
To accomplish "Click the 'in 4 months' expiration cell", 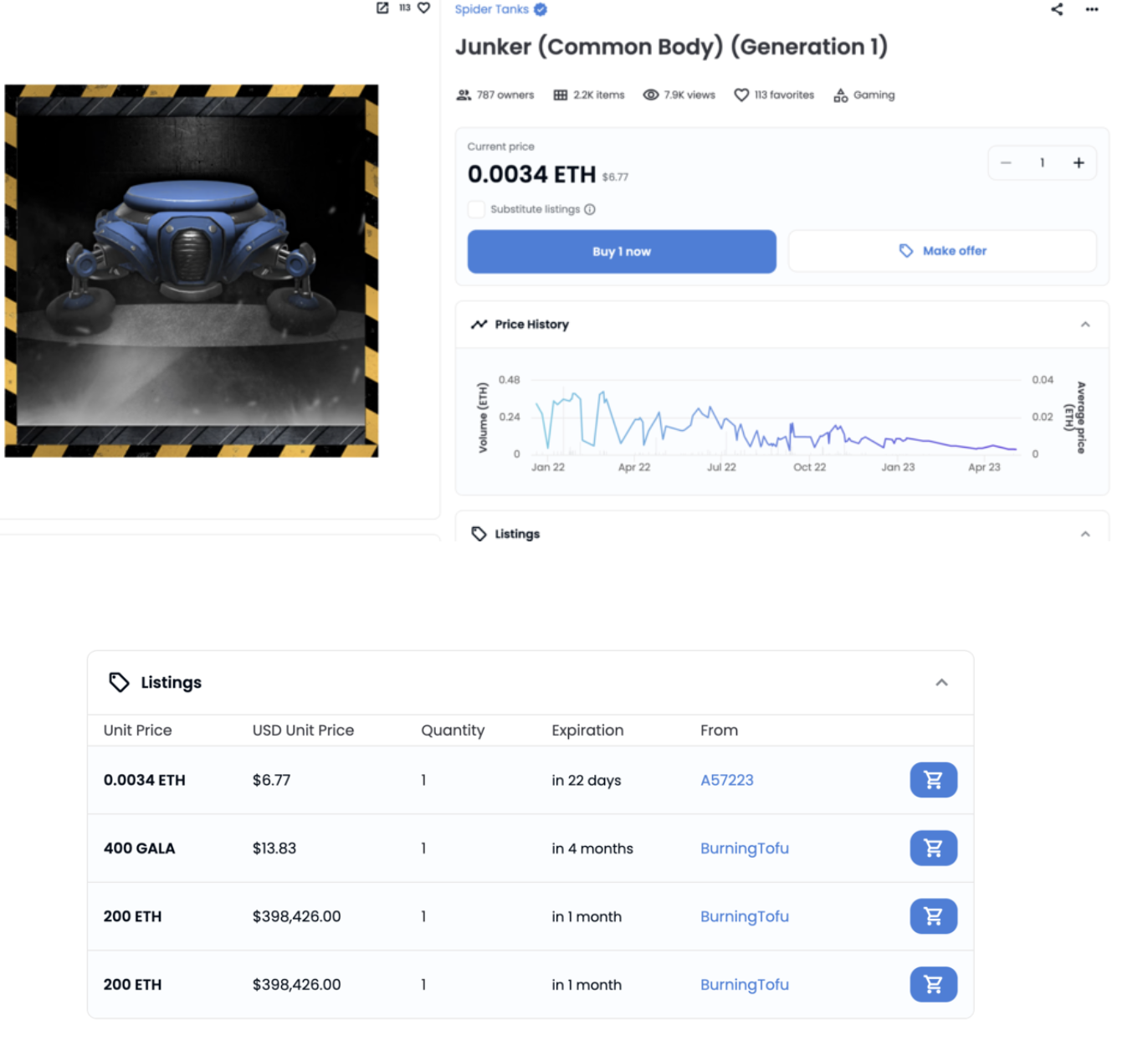I will pyautogui.click(x=592, y=848).
